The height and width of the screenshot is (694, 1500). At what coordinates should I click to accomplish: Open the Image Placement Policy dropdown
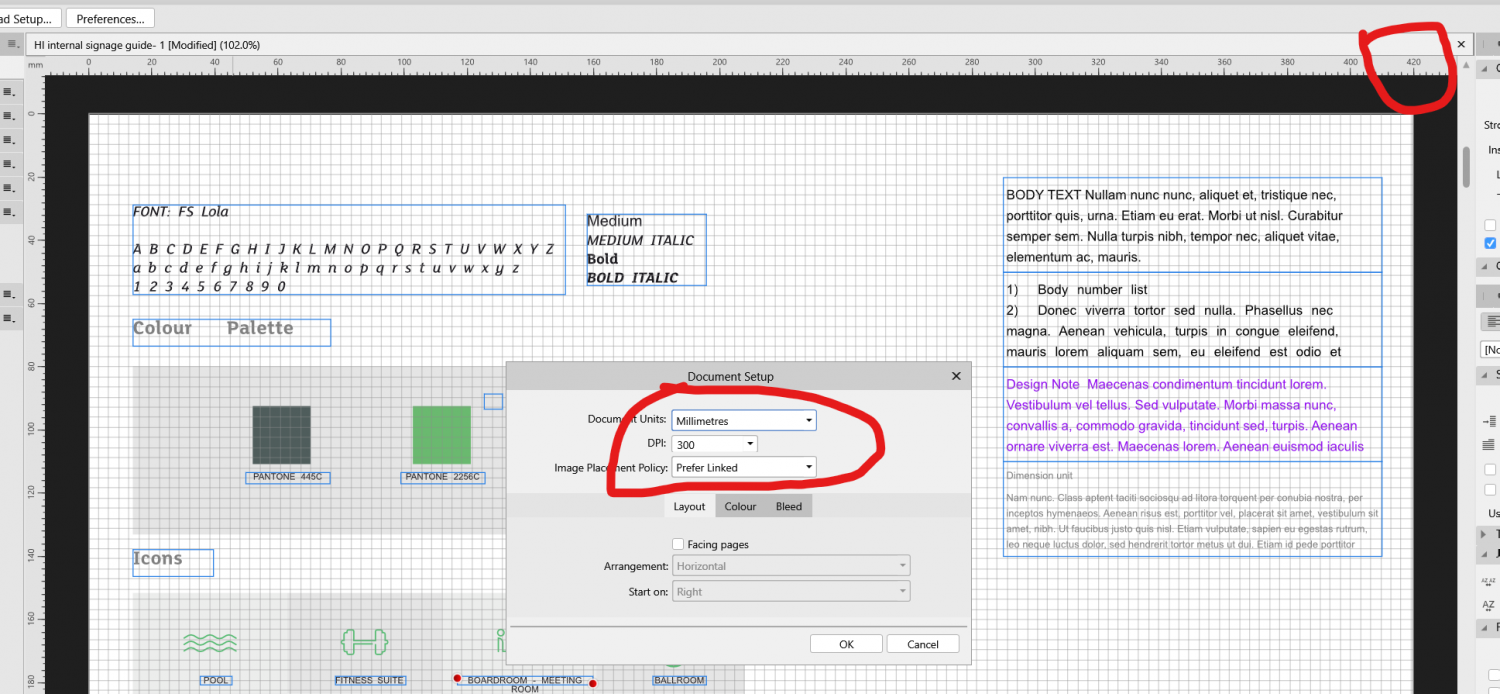coord(744,467)
